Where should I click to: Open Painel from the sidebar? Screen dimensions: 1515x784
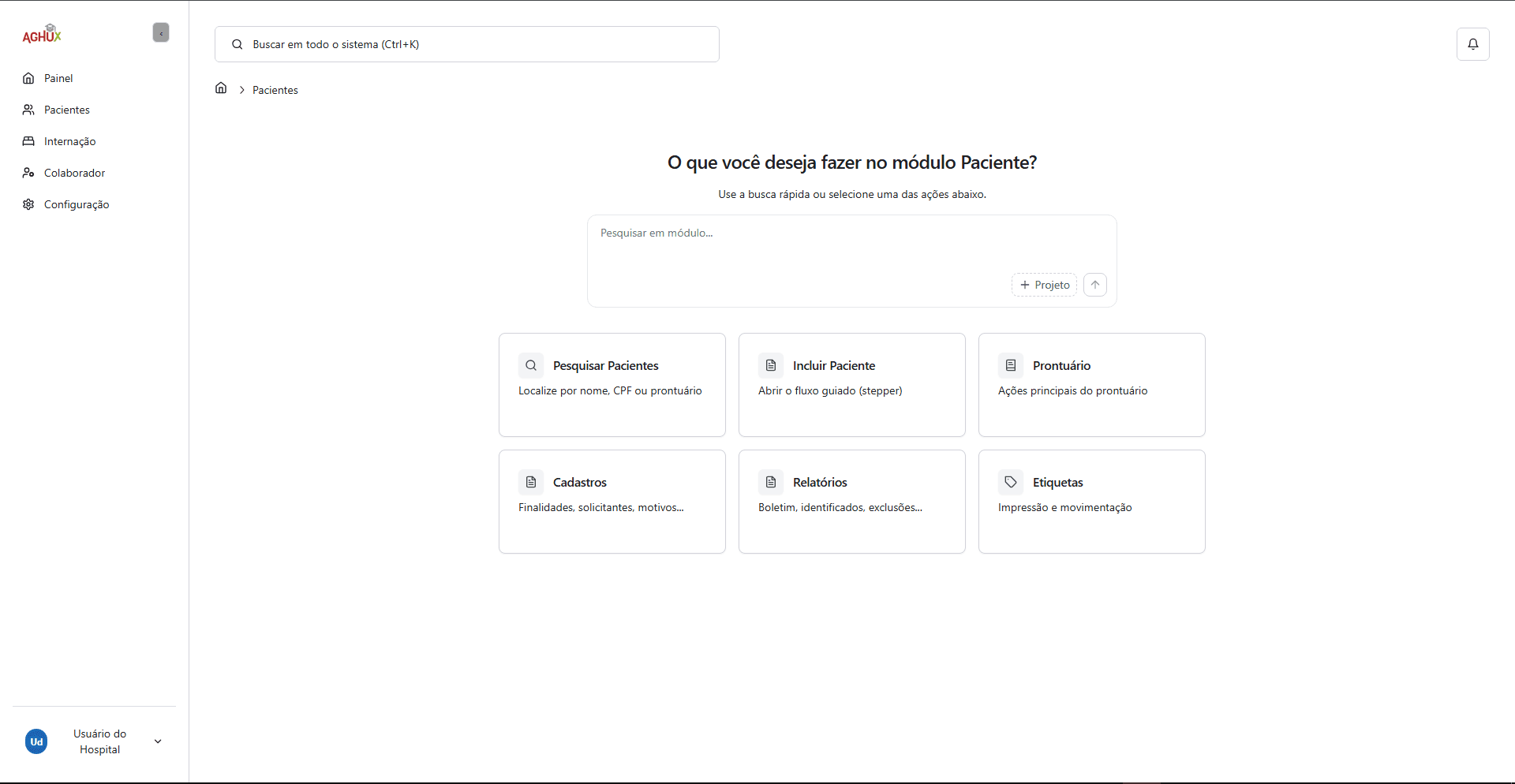coord(58,78)
